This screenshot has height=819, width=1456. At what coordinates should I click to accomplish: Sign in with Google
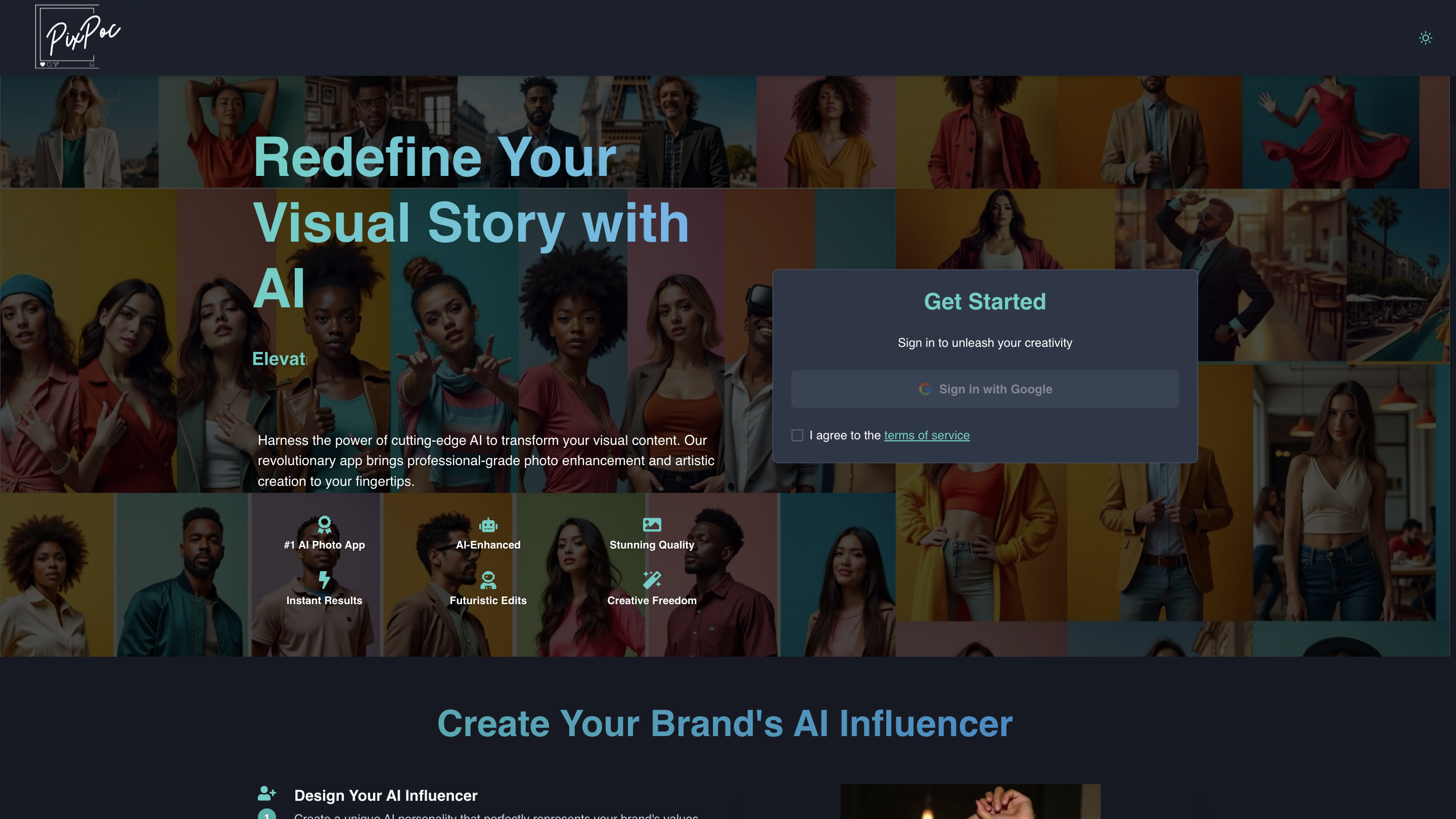[985, 389]
